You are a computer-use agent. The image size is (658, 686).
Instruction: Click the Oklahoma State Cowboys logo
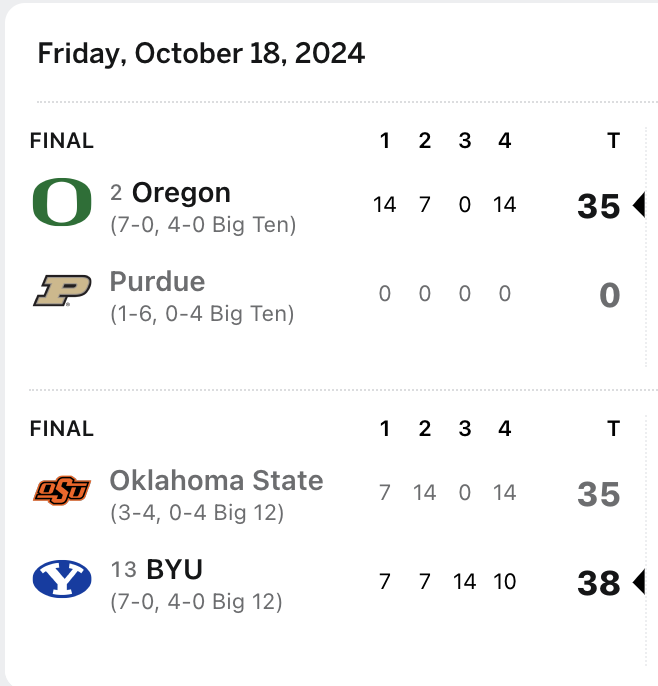62,490
